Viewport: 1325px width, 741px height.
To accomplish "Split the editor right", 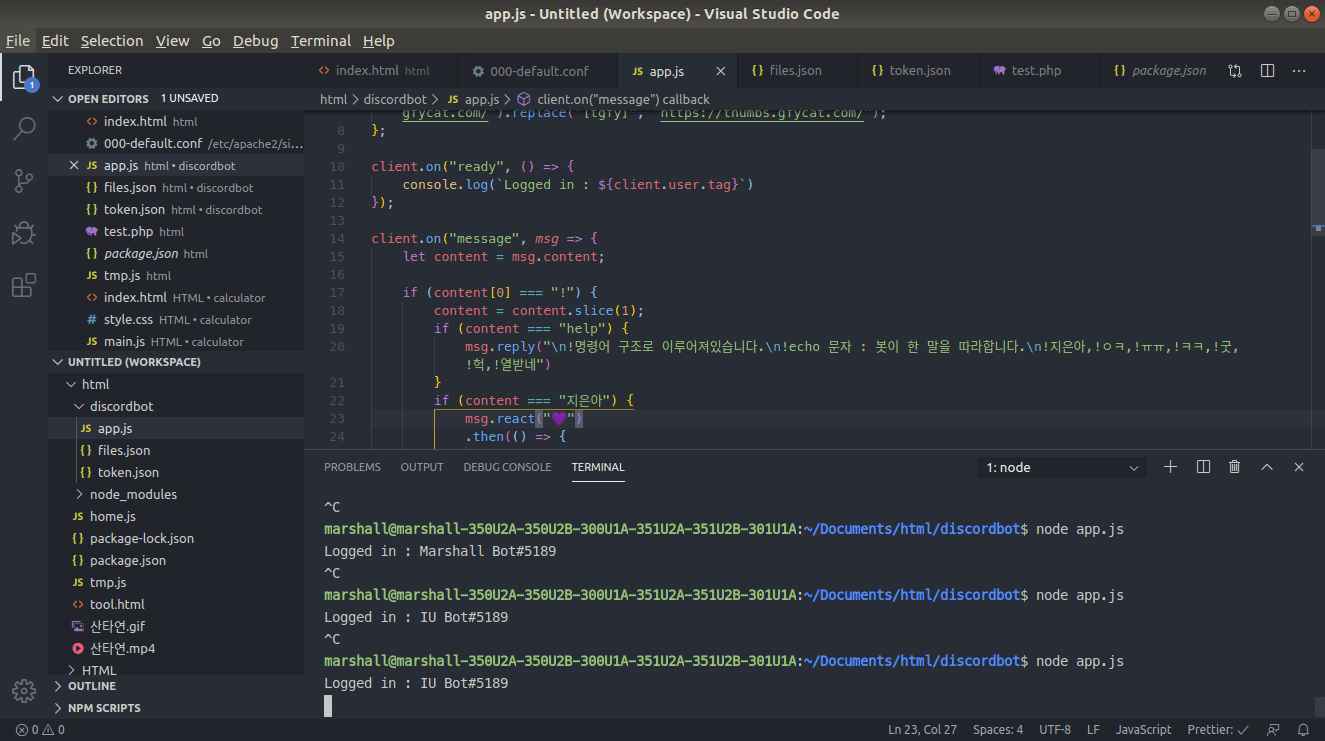I will tap(1267, 71).
